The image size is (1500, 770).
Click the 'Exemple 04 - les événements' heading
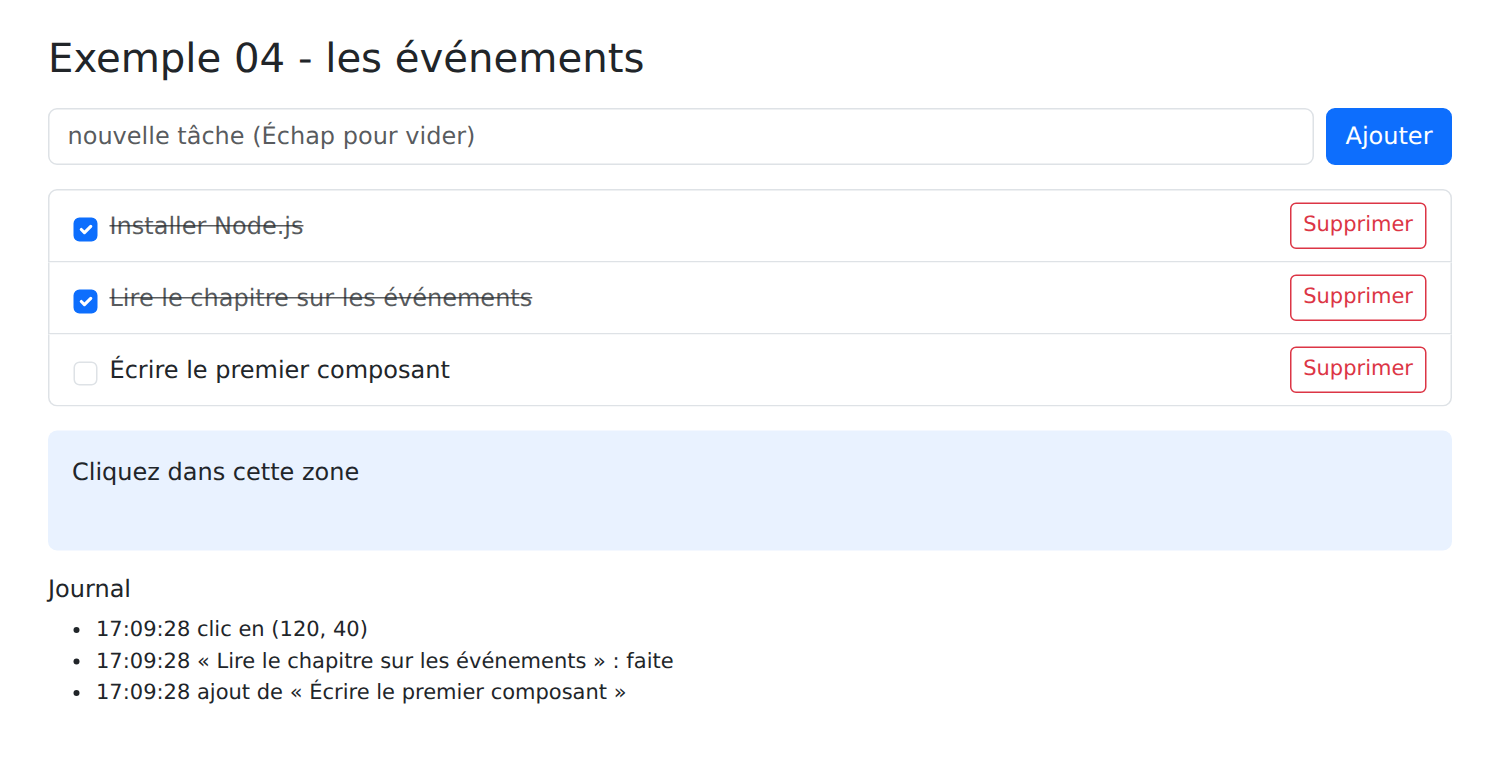pyautogui.click(x=346, y=58)
